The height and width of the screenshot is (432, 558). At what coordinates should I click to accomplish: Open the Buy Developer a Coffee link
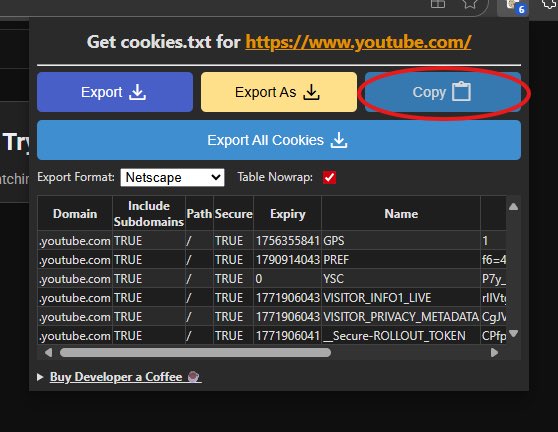pyautogui.click(x=126, y=377)
